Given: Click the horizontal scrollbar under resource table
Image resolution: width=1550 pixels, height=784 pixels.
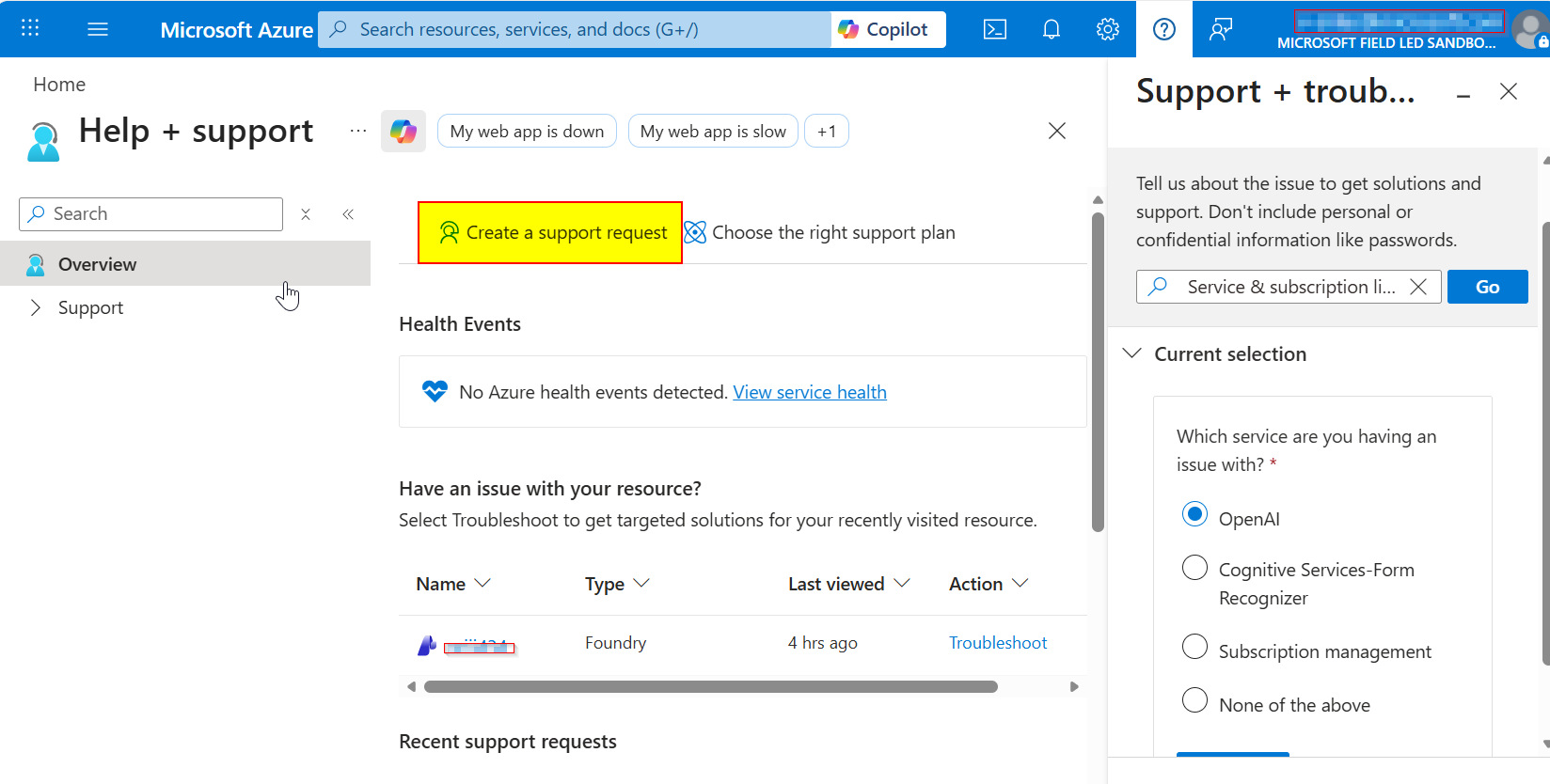Looking at the screenshot, I should (x=711, y=687).
